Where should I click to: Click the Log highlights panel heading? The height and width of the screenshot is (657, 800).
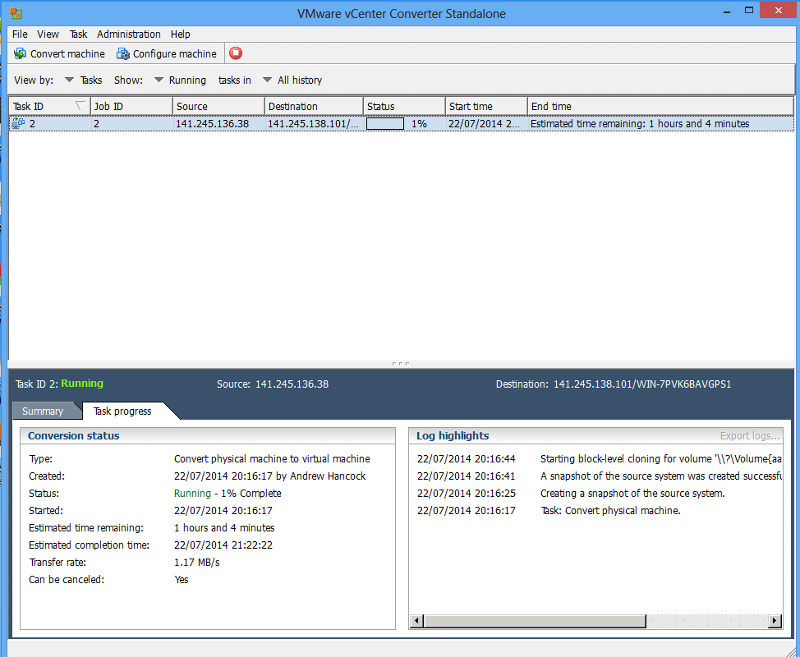click(453, 436)
